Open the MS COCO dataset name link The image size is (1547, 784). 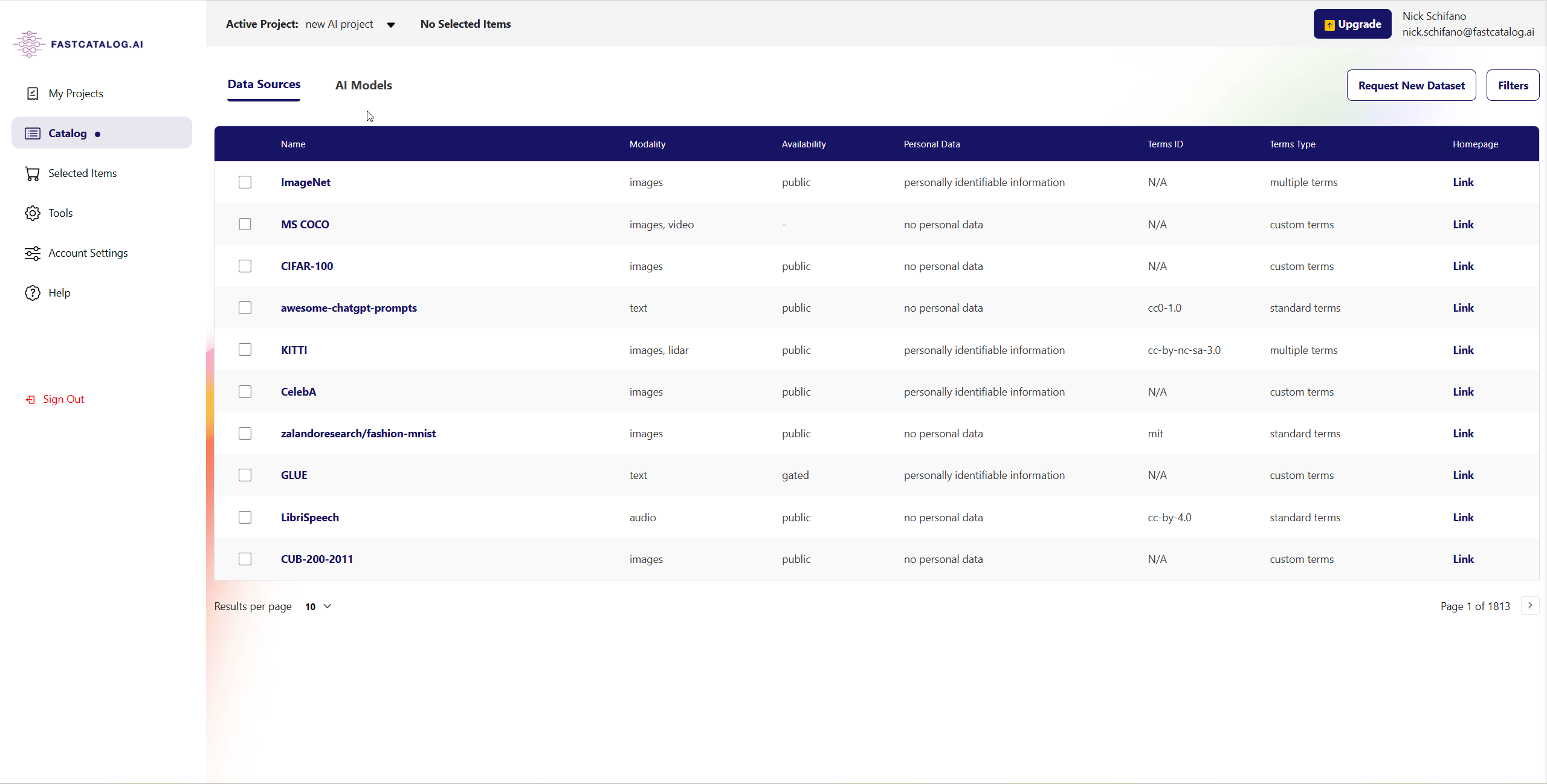(305, 224)
